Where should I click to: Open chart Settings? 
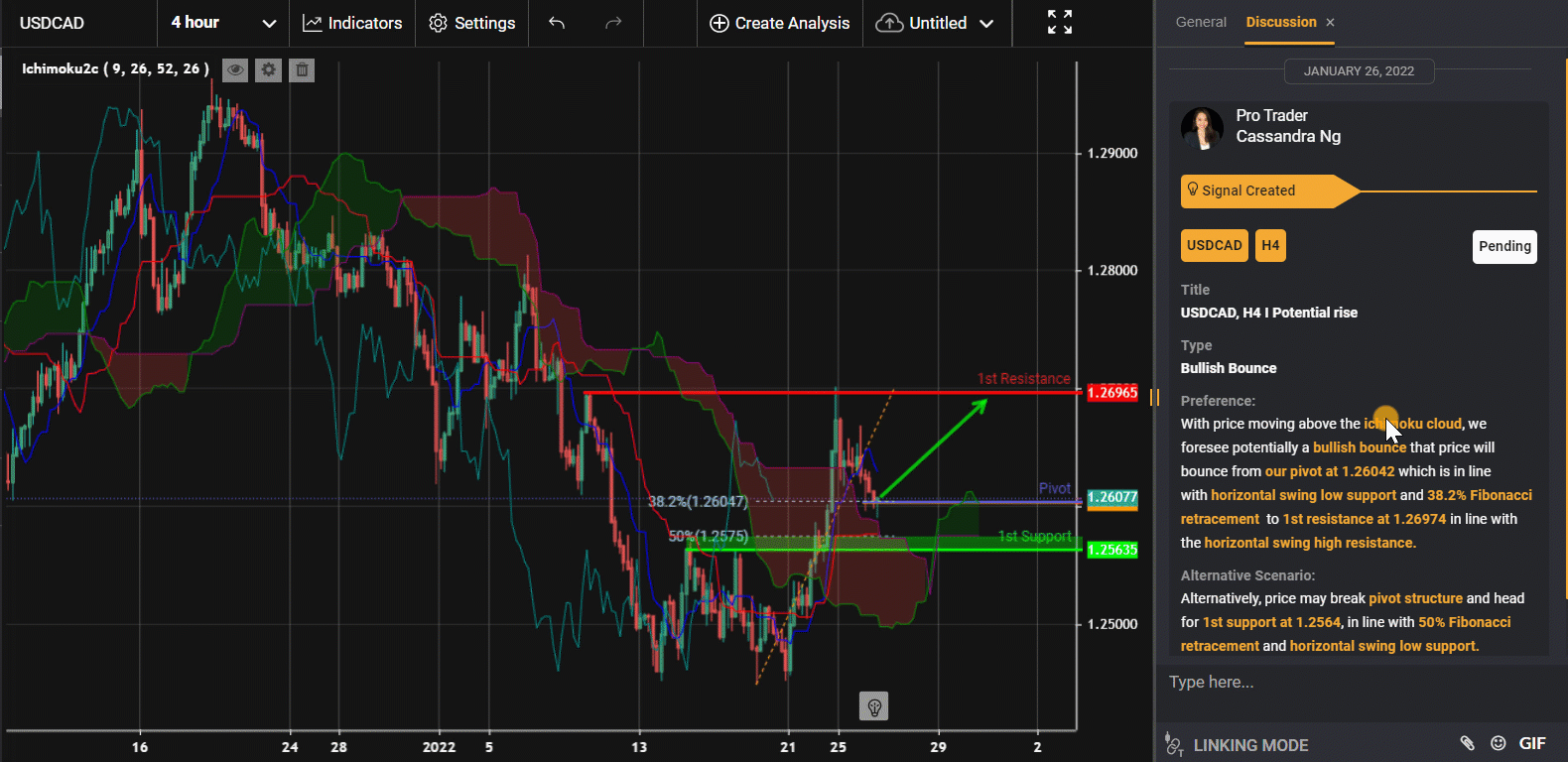pyautogui.click(x=472, y=23)
